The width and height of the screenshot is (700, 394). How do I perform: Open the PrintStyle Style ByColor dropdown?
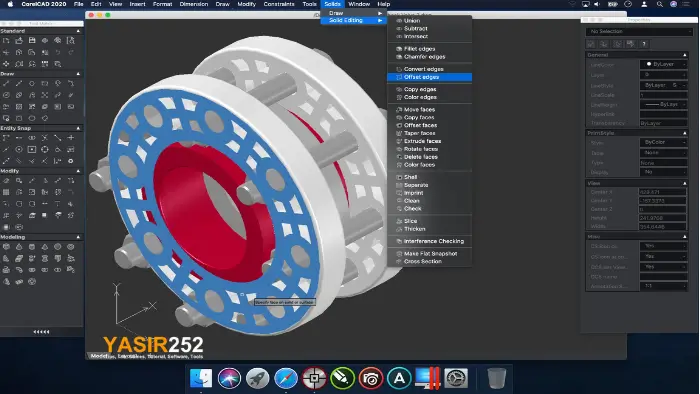(663, 142)
